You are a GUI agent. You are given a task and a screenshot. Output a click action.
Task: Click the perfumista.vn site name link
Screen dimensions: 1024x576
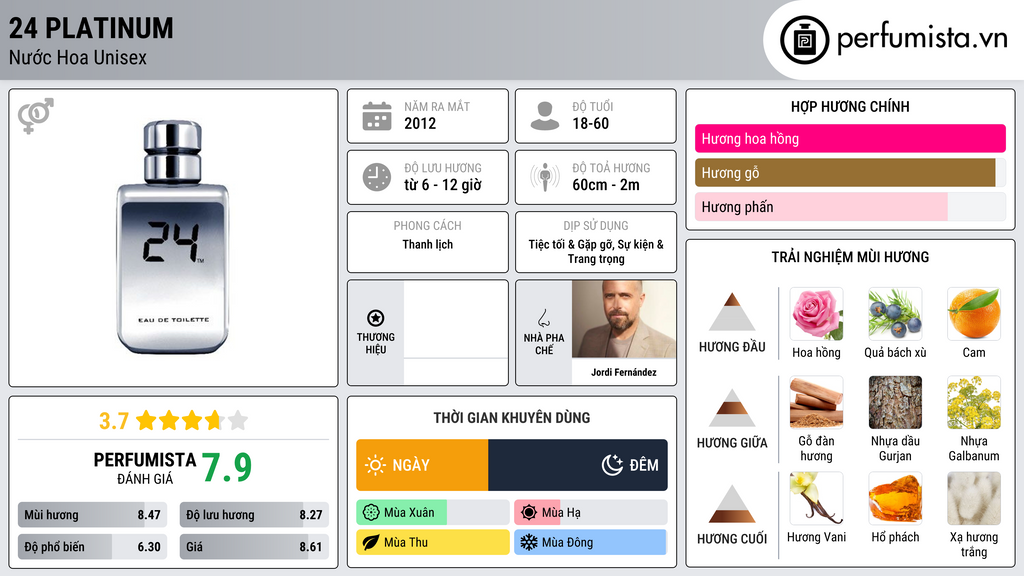point(922,38)
